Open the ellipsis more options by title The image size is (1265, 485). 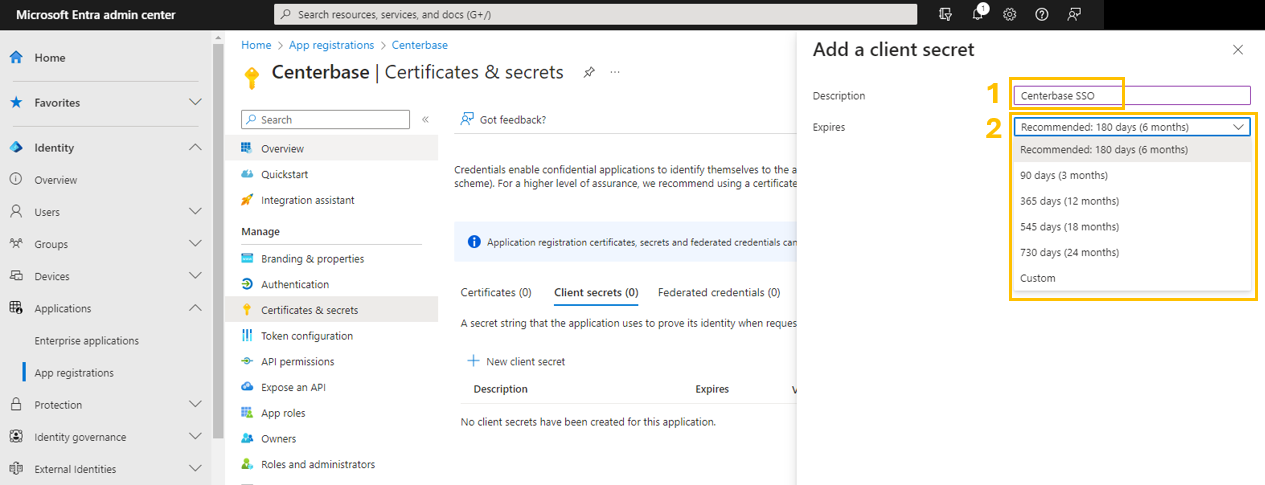(615, 72)
